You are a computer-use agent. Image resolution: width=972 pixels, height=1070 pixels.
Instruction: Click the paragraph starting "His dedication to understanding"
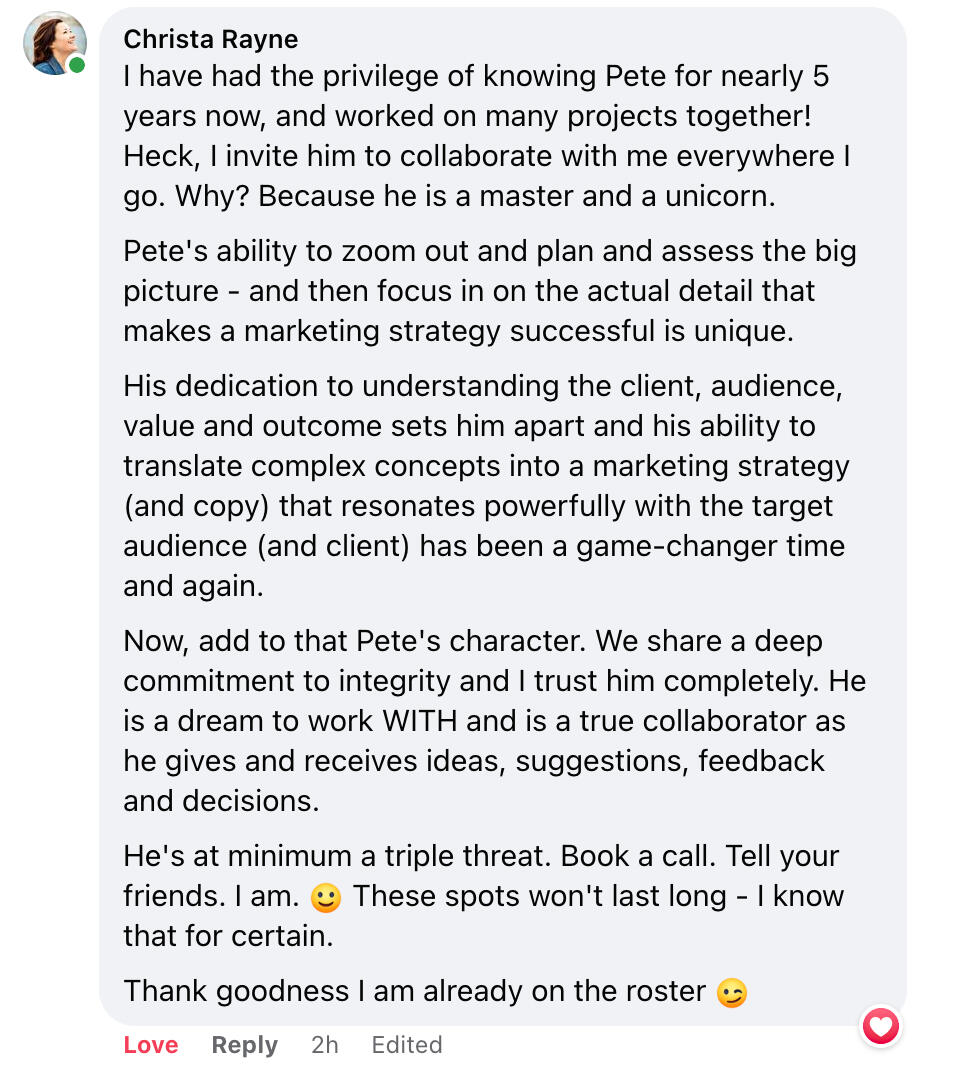480,486
